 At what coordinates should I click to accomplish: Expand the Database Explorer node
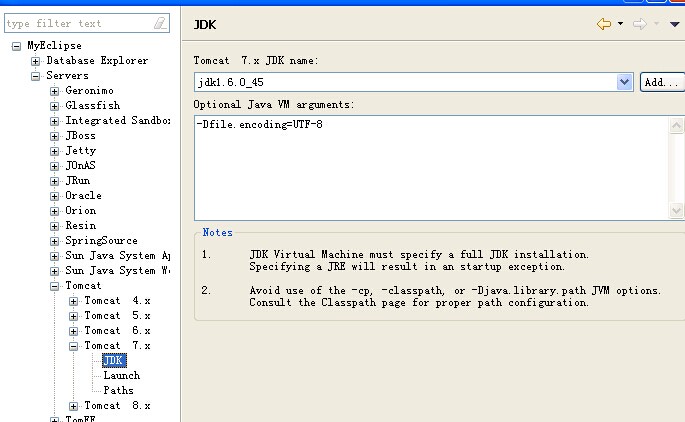click(x=35, y=61)
